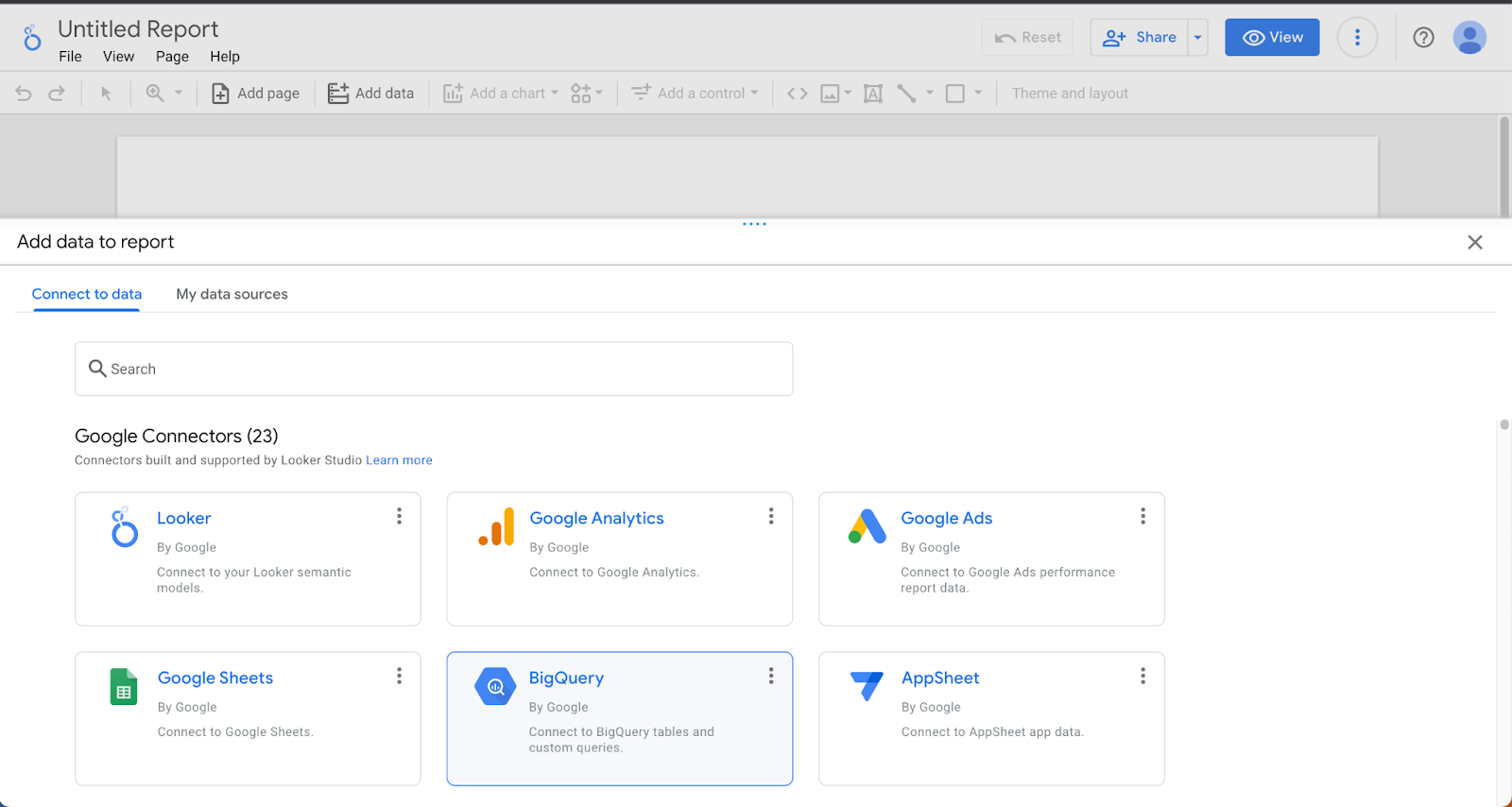Click the Google Analytics bar chart logo

tap(496, 527)
